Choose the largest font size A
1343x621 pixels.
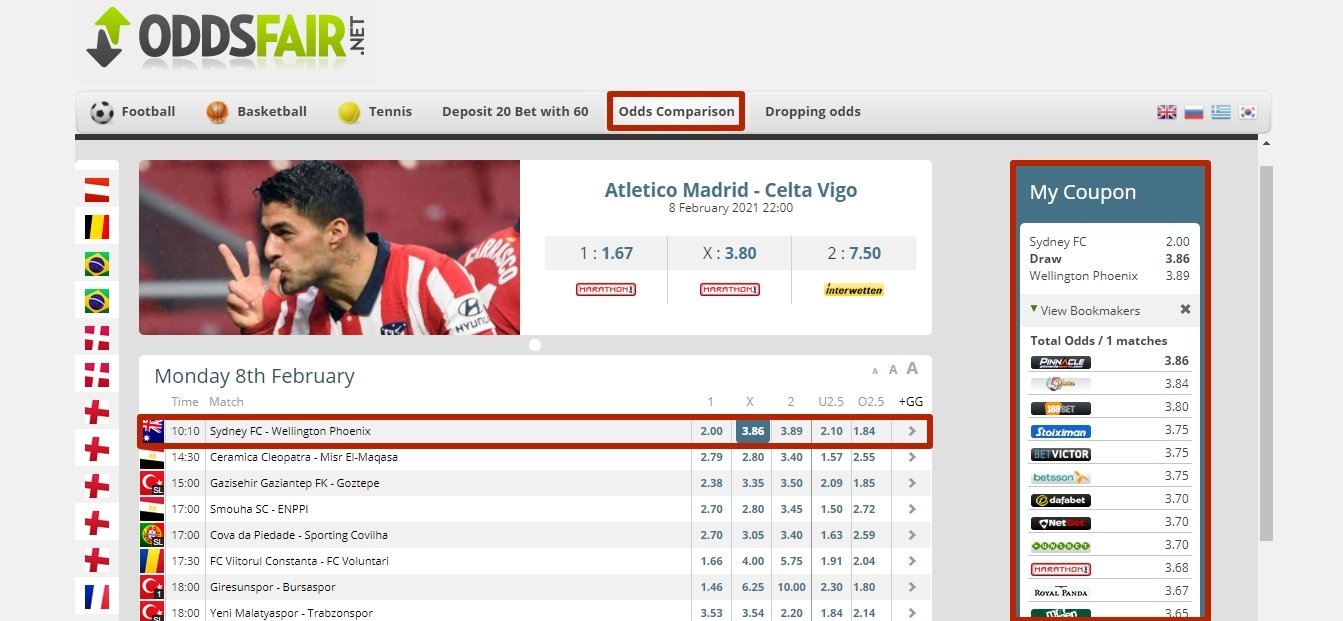911,369
